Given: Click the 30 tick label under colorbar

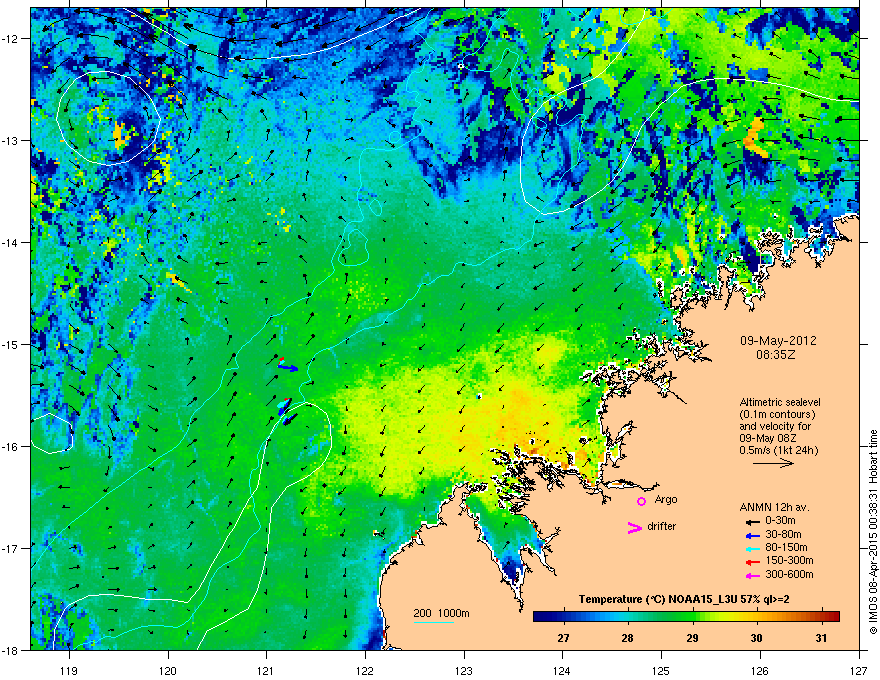Looking at the screenshot, I should click(757, 638).
